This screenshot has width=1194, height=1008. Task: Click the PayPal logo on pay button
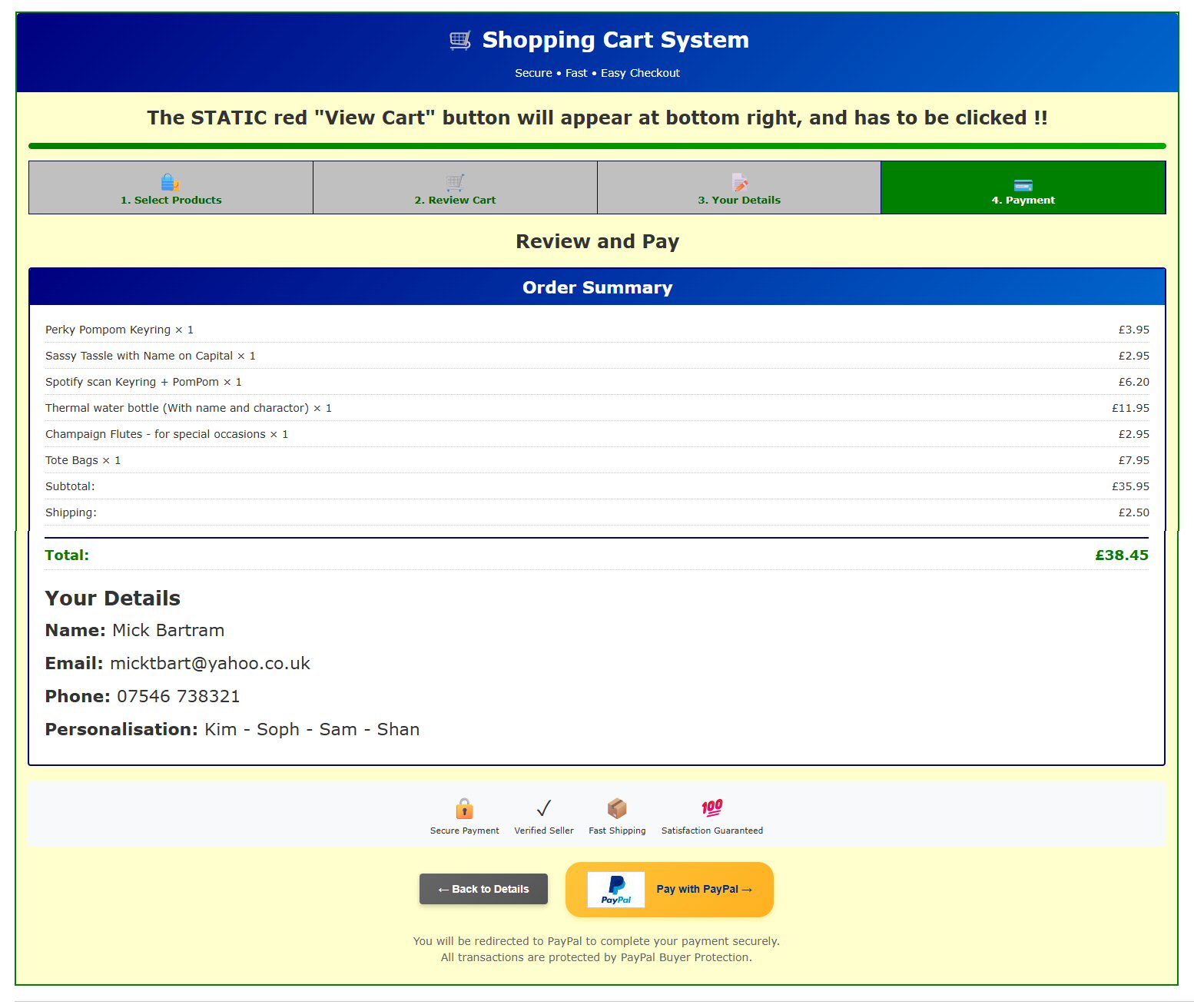pyautogui.click(x=616, y=890)
